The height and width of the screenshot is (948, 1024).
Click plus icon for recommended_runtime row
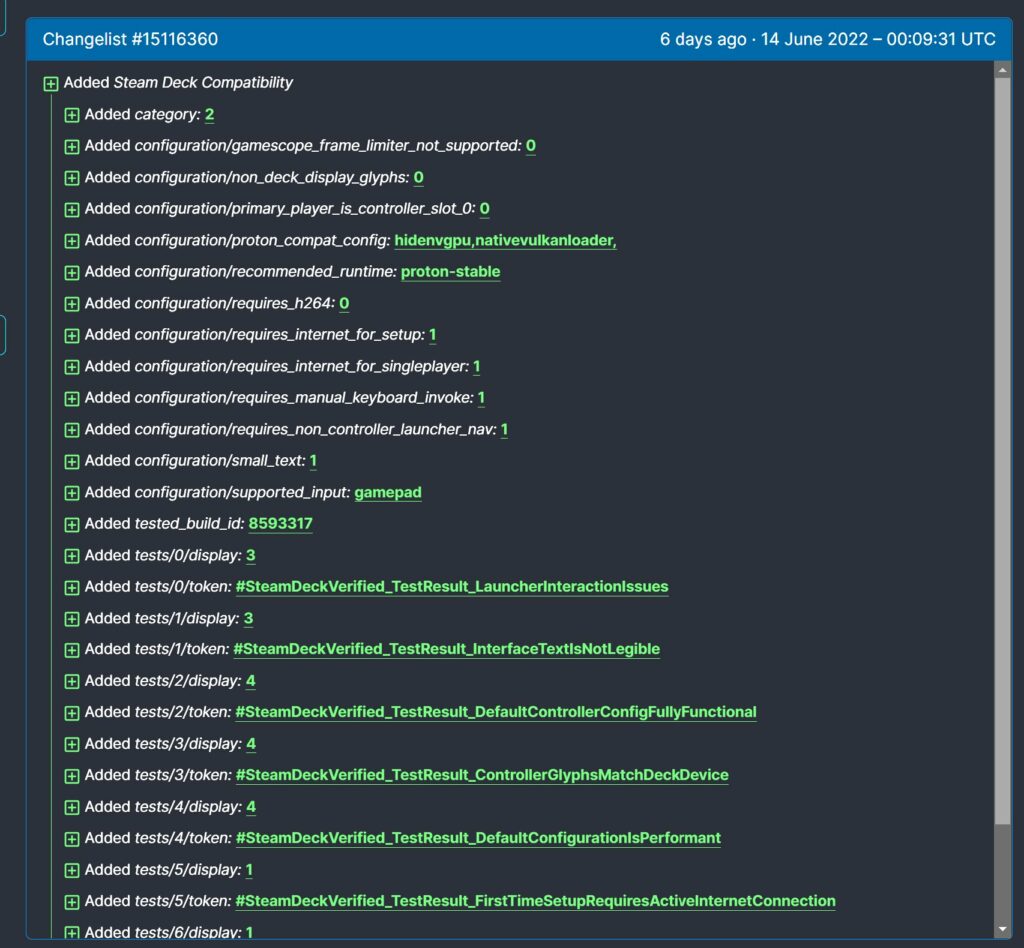tap(72, 272)
